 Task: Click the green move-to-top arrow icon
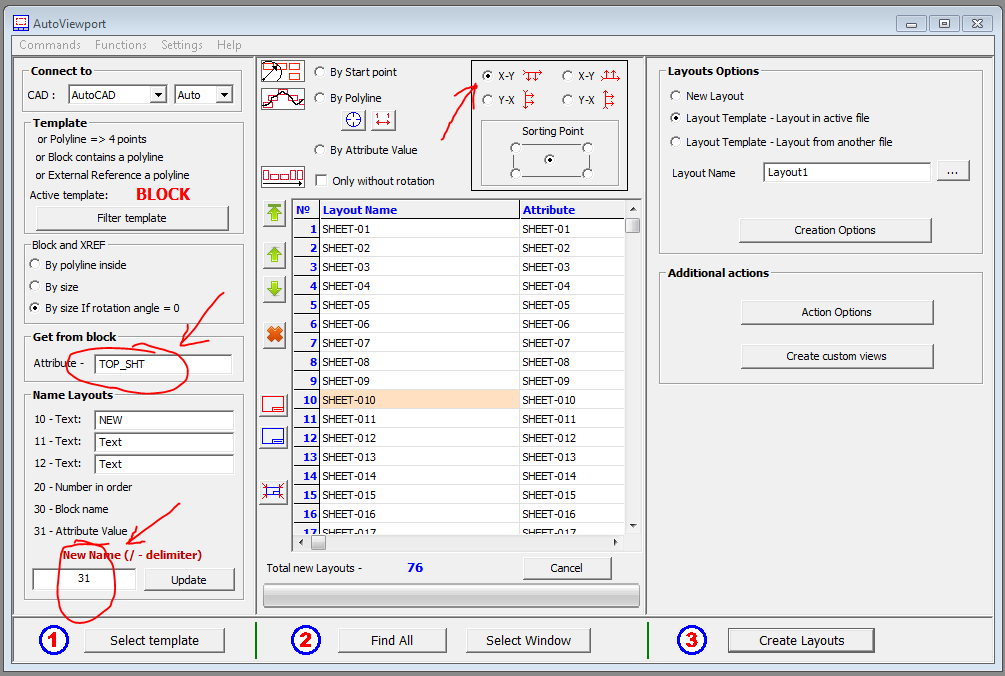tap(275, 213)
